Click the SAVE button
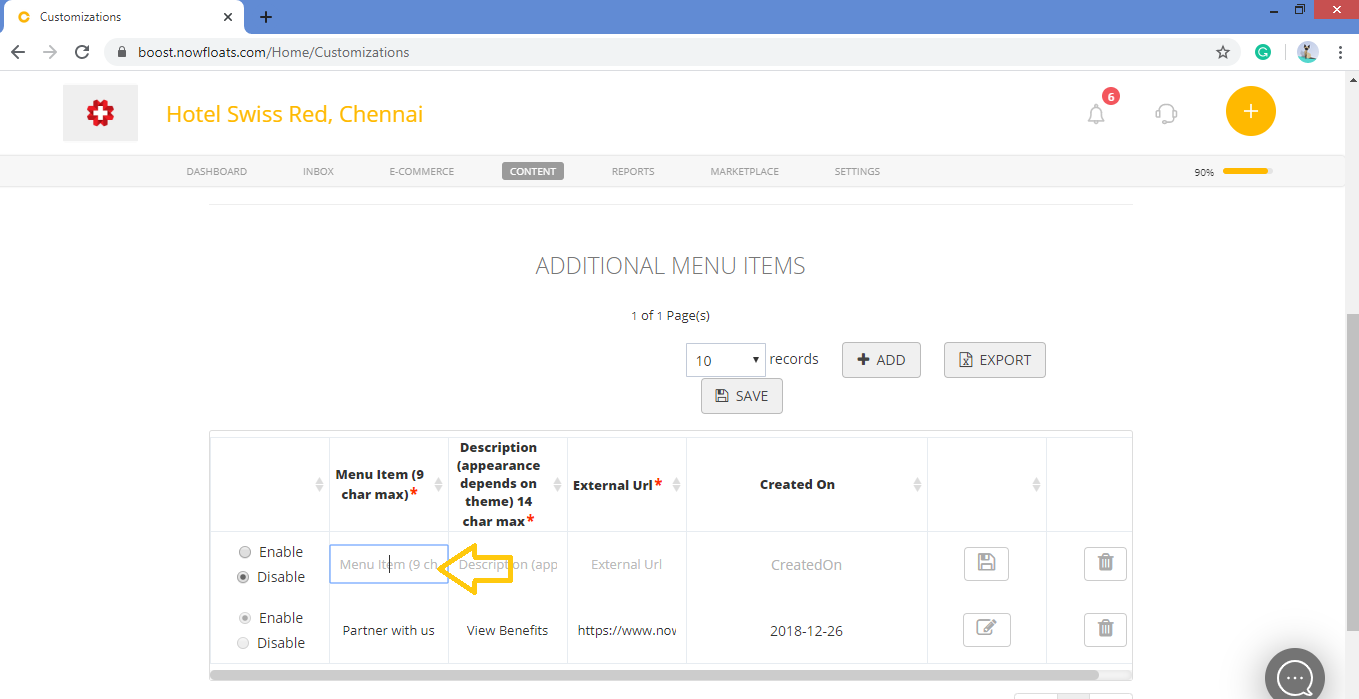The width and height of the screenshot is (1359, 699). click(742, 396)
